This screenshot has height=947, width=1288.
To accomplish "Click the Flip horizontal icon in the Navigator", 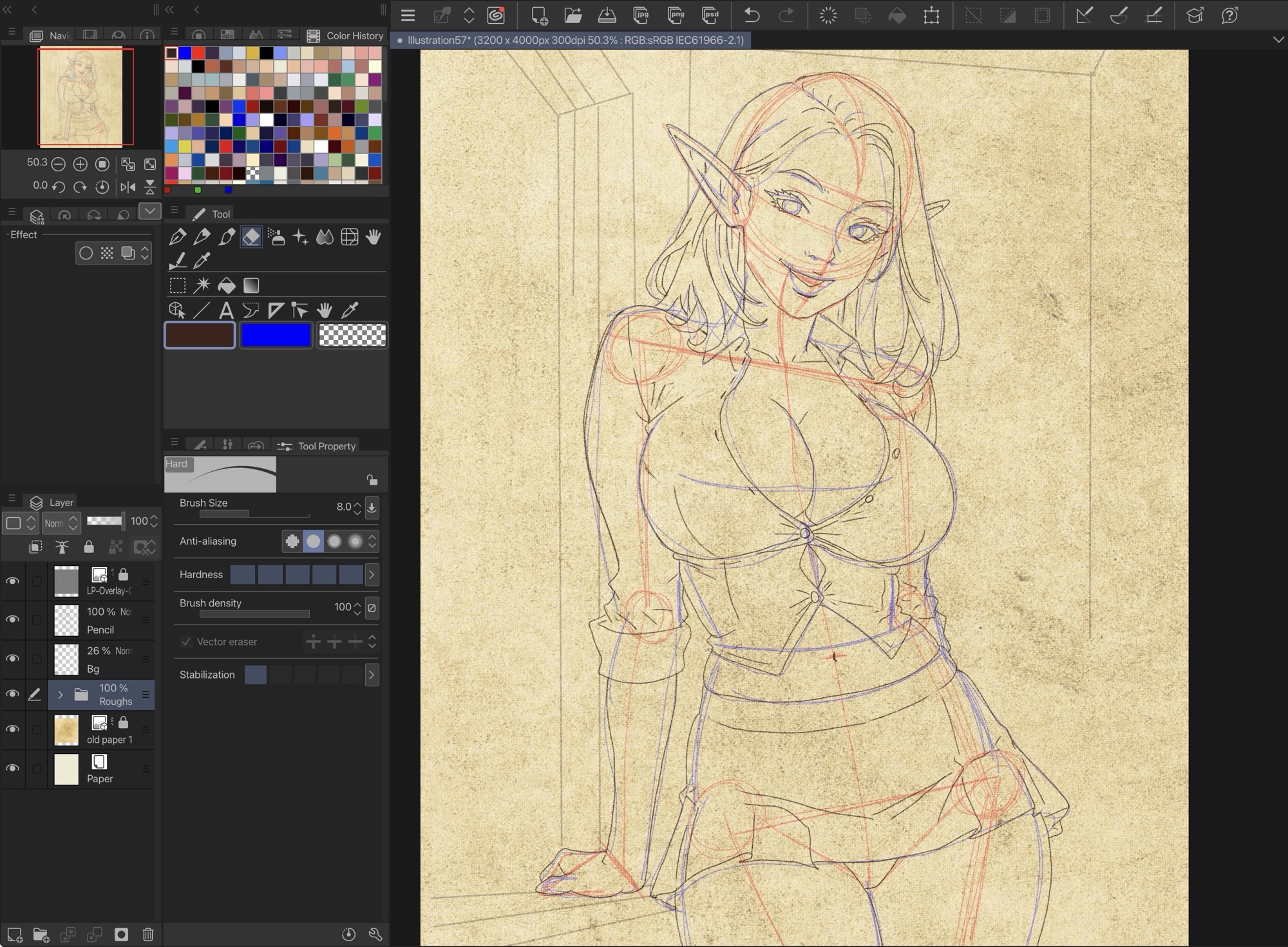I will tap(128, 187).
